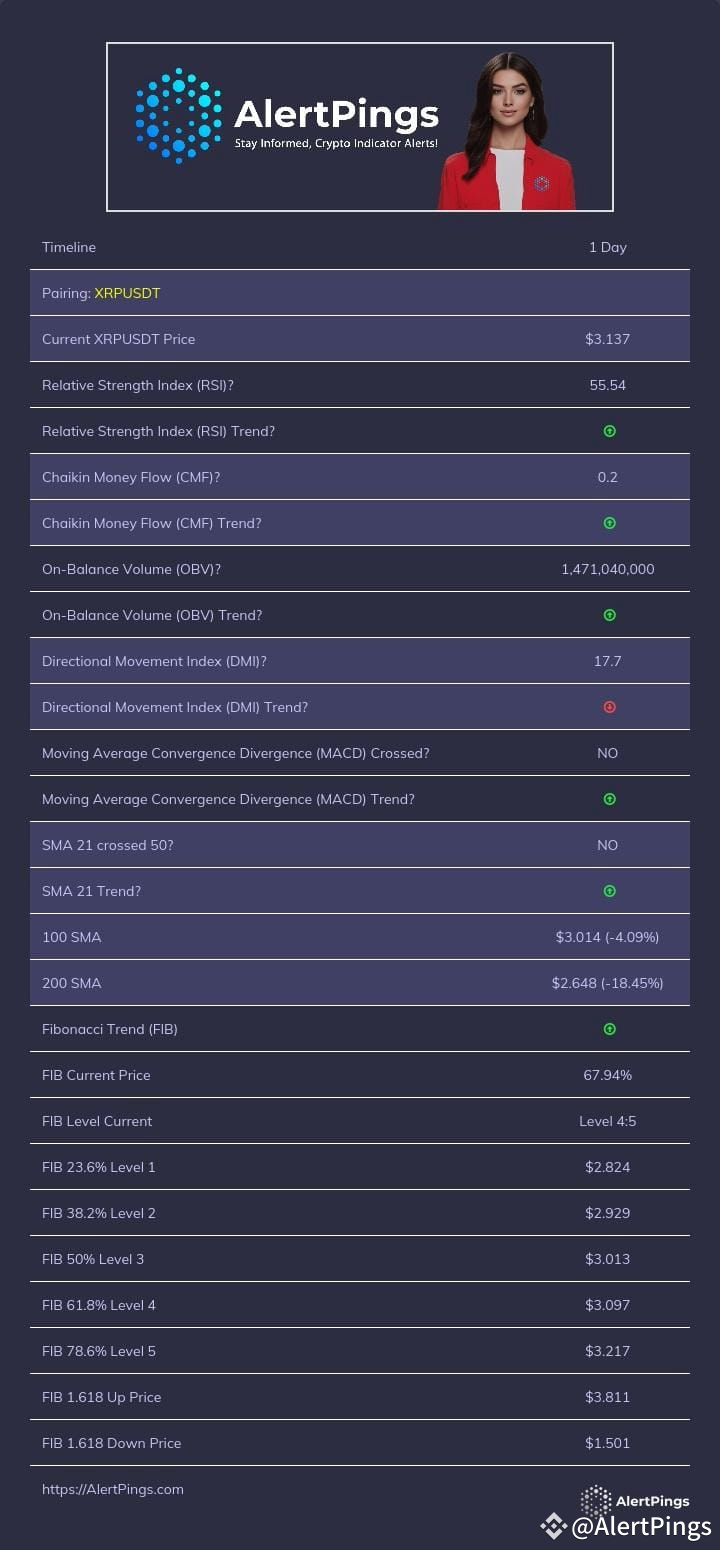Image resolution: width=720 pixels, height=1550 pixels.
Task: Select the Current XRPUSDT Price value $3.137
Action: click(x=607, y=339)
